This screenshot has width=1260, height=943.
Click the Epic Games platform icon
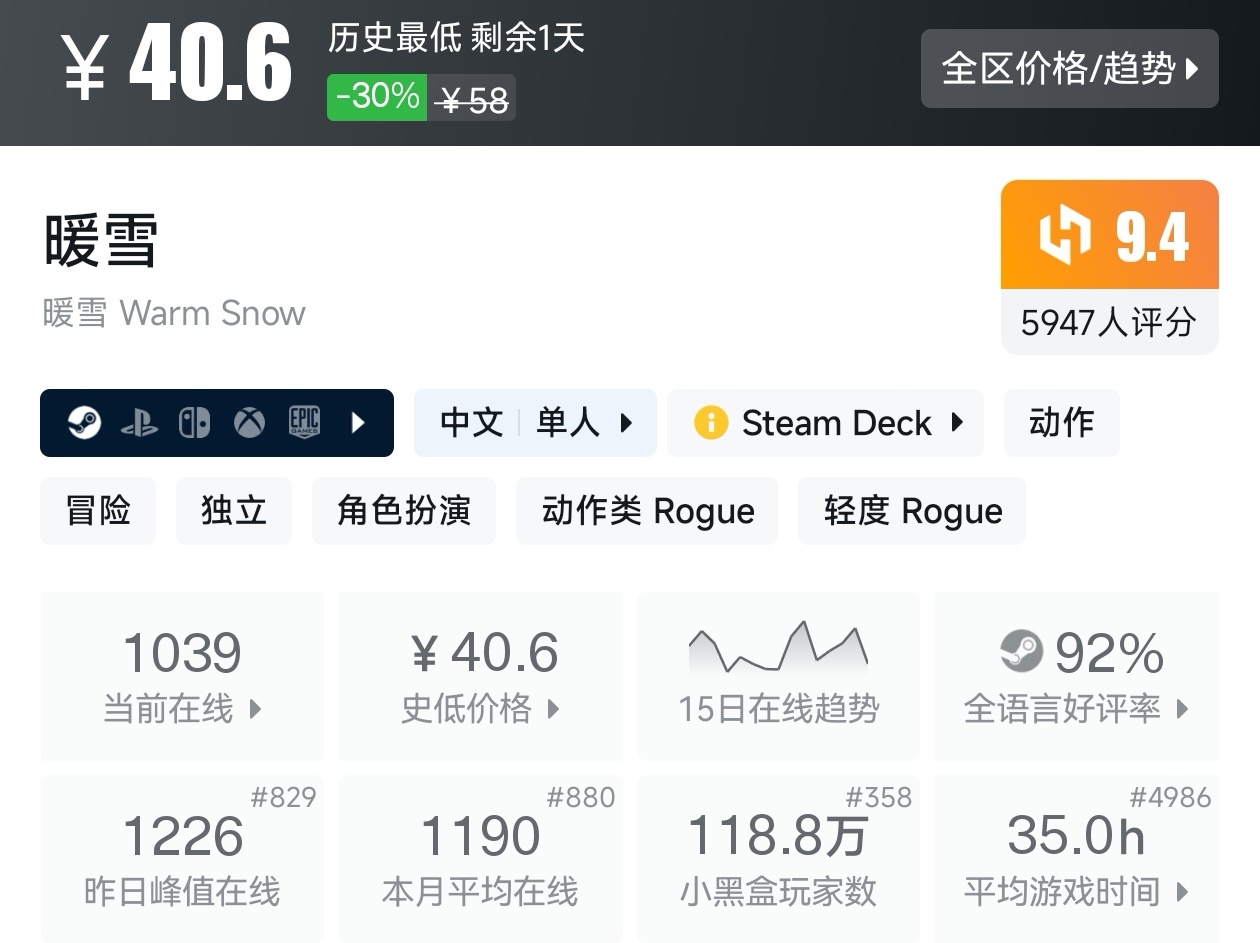(304, 423)
